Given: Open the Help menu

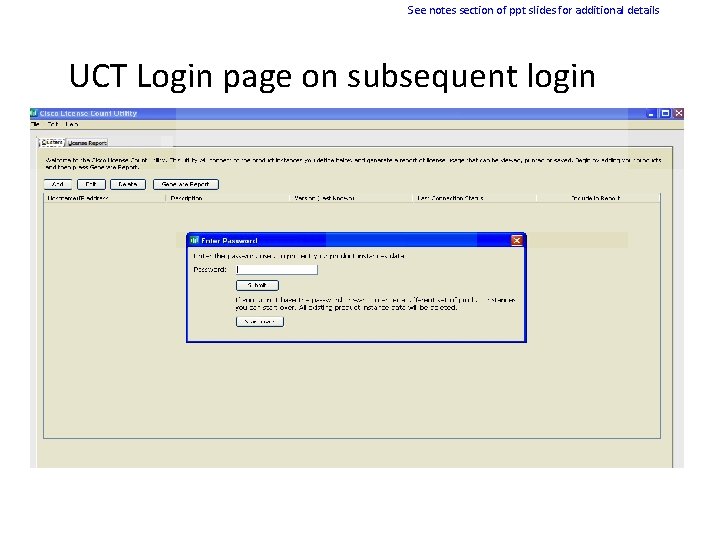Looking at the screenshot, I should 72,124.
